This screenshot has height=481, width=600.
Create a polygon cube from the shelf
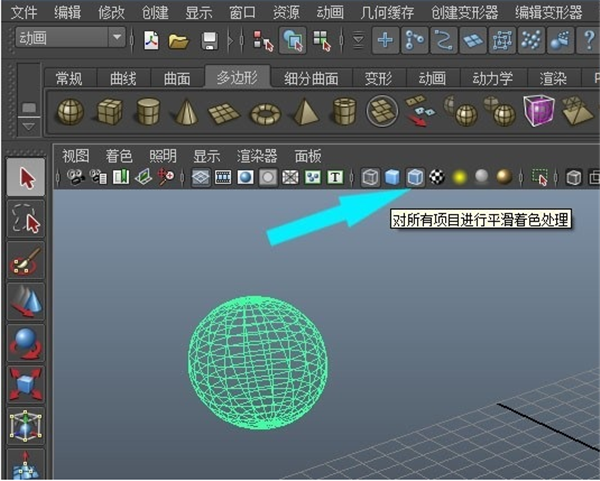point(109,111)
